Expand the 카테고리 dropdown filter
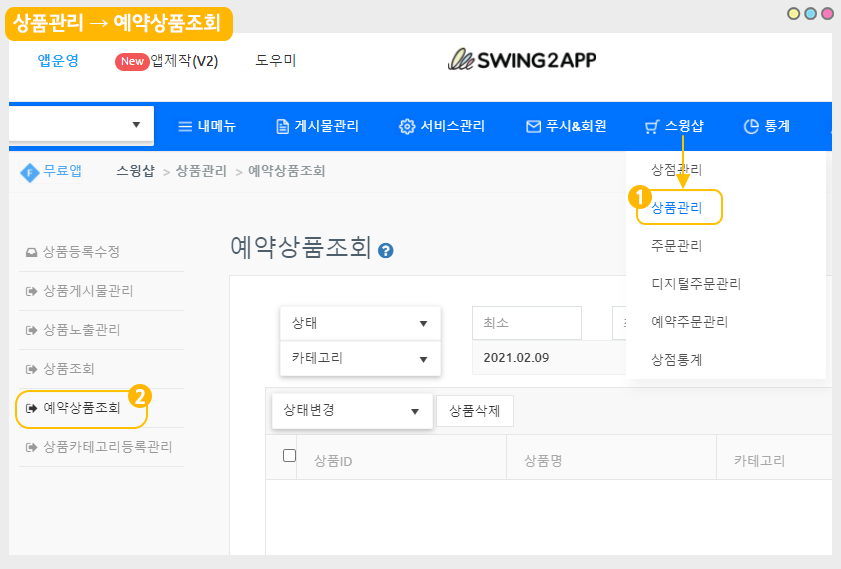Screen dimensions: 841x569 [360, 358]
